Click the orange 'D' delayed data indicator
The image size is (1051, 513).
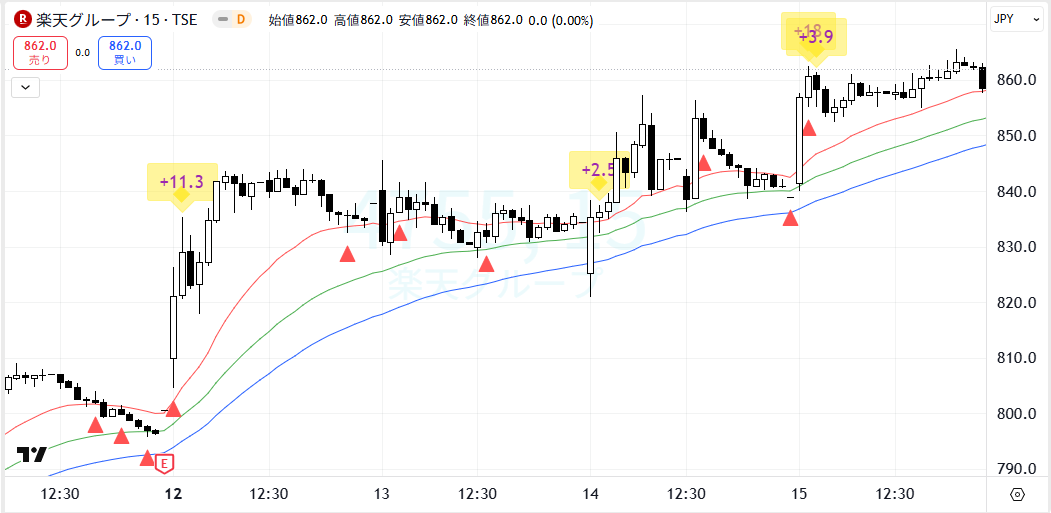click(x=240, y=20)
